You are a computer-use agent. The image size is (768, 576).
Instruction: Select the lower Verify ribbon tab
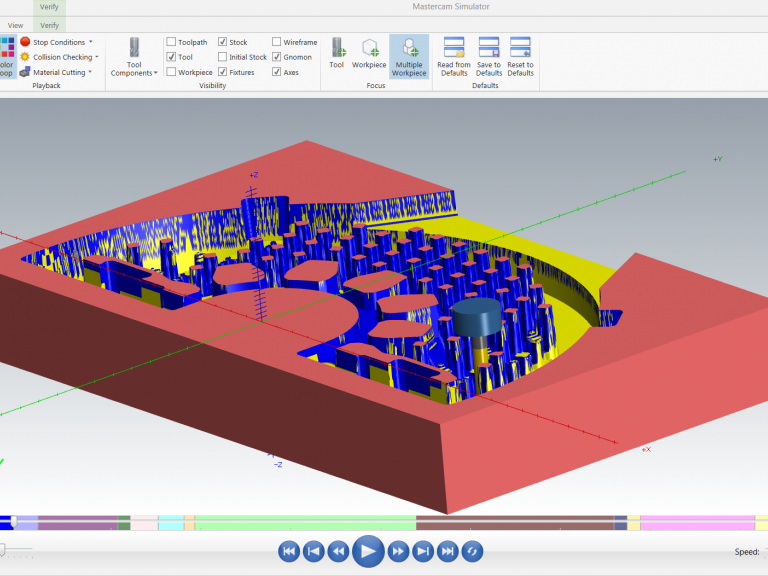coord(49,25)
